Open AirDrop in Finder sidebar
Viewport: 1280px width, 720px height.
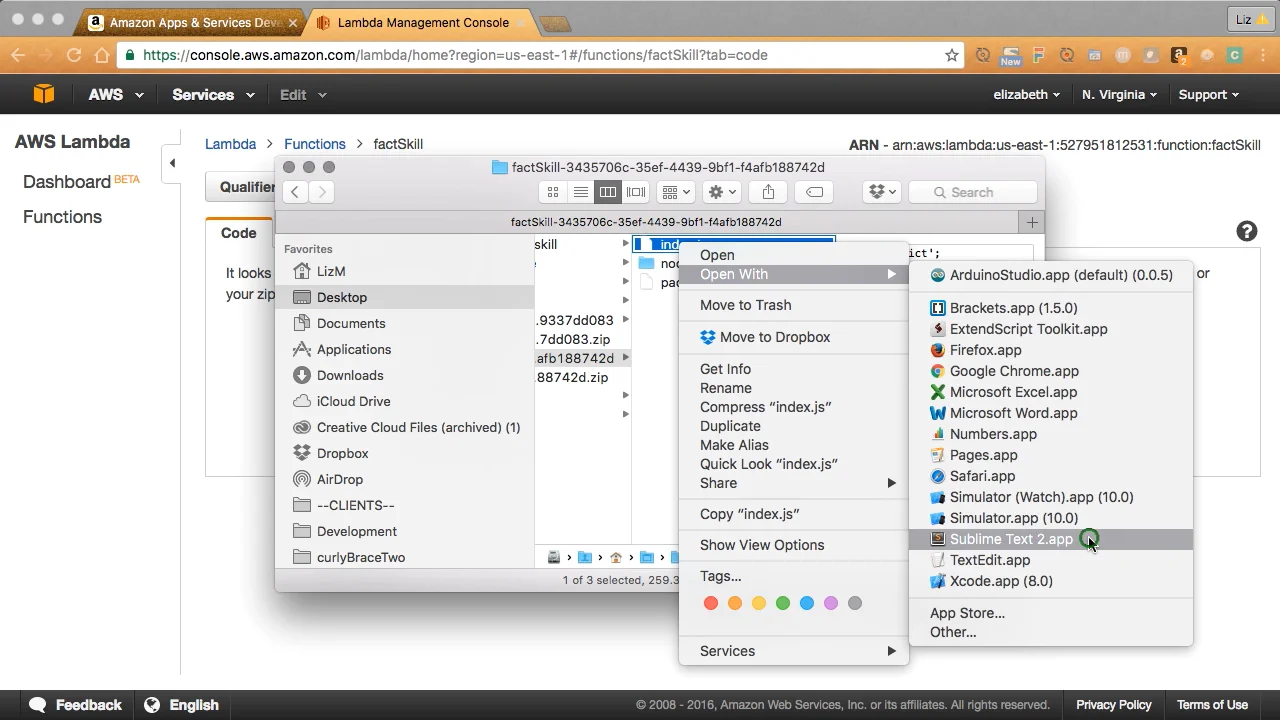click(x=340, y=479)
